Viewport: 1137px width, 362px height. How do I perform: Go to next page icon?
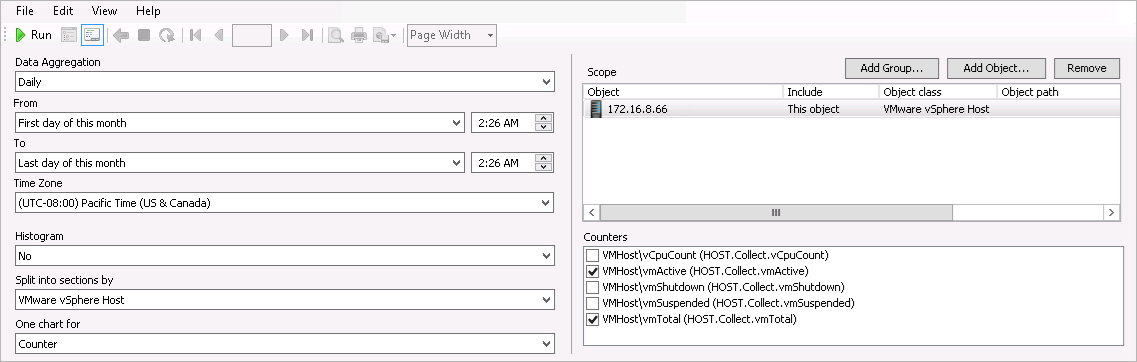[x=284, y=35]
